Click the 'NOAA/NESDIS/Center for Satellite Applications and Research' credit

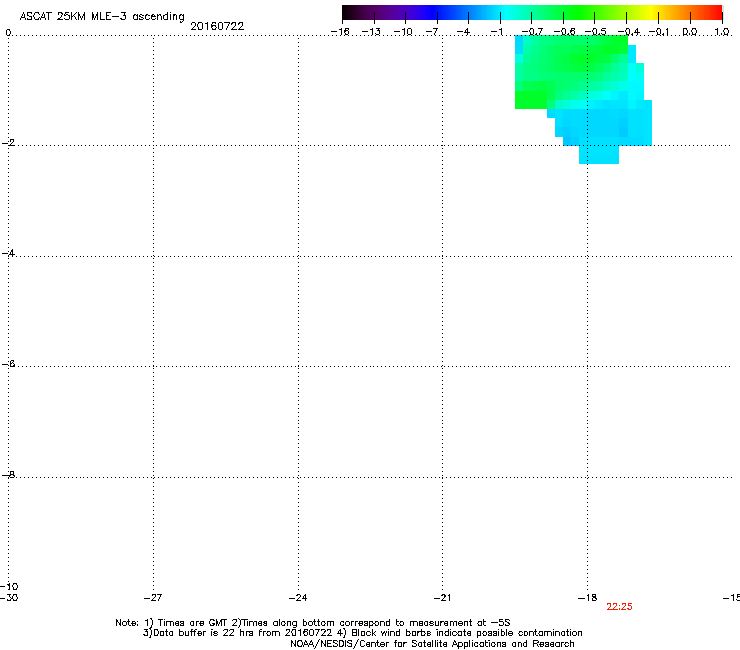pos(432,644)
